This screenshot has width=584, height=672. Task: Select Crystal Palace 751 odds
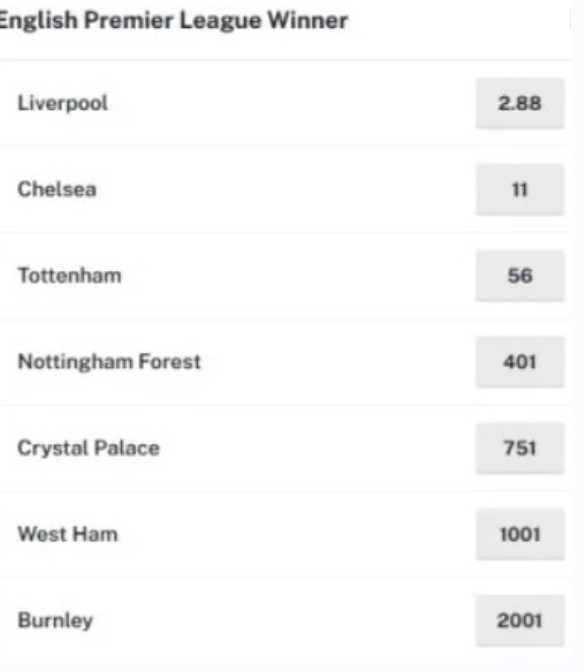click(x=520, y=448)
